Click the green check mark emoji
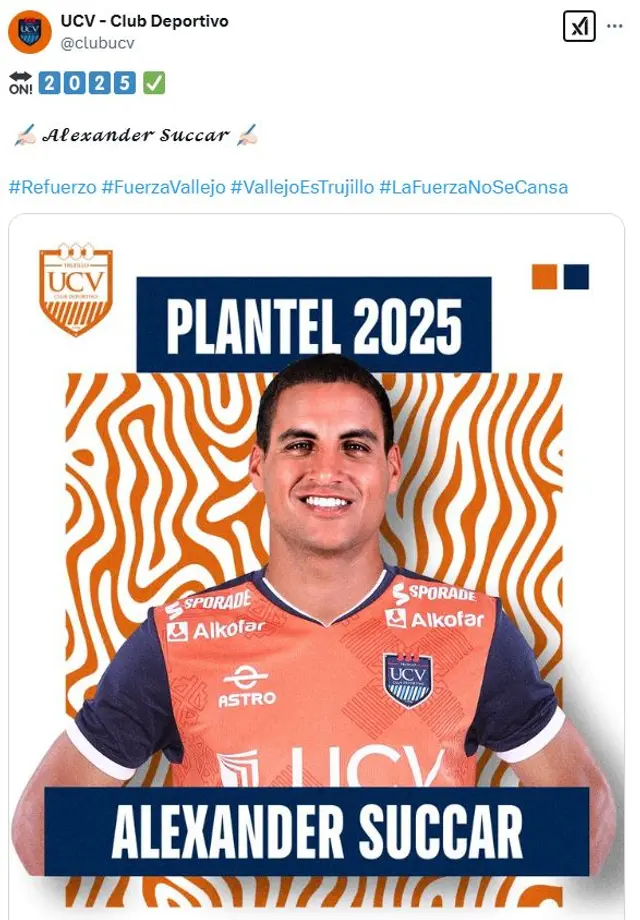The image size is (640, 920). [154, 83]
